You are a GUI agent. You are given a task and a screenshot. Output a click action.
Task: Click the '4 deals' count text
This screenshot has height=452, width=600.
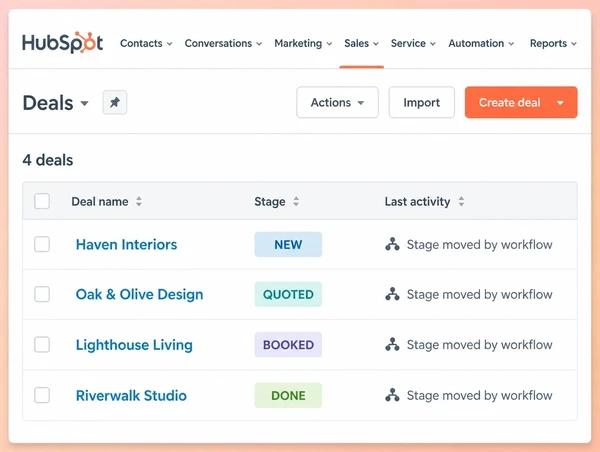point(48,160)
